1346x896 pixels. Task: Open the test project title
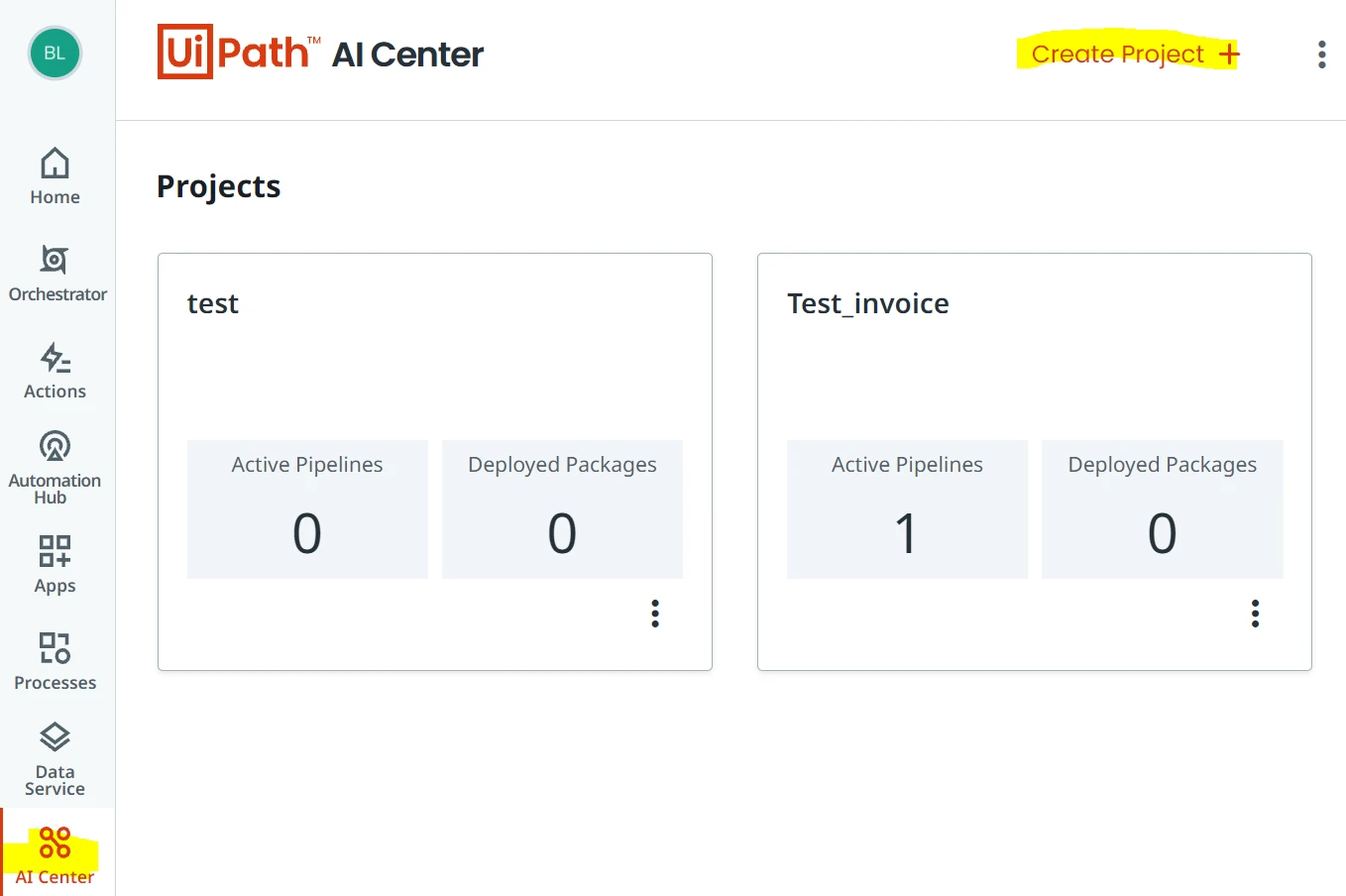point(213,303)
